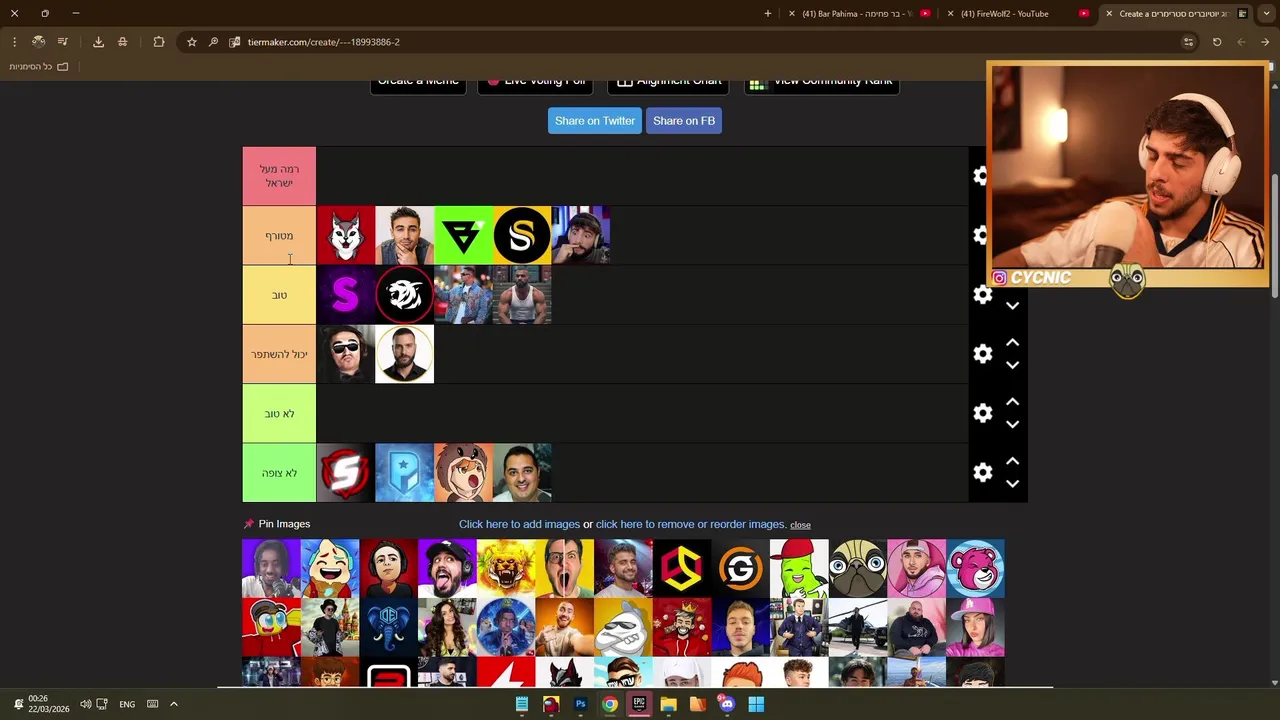Expand the system tray hidden icons chevron

point(173,704)
